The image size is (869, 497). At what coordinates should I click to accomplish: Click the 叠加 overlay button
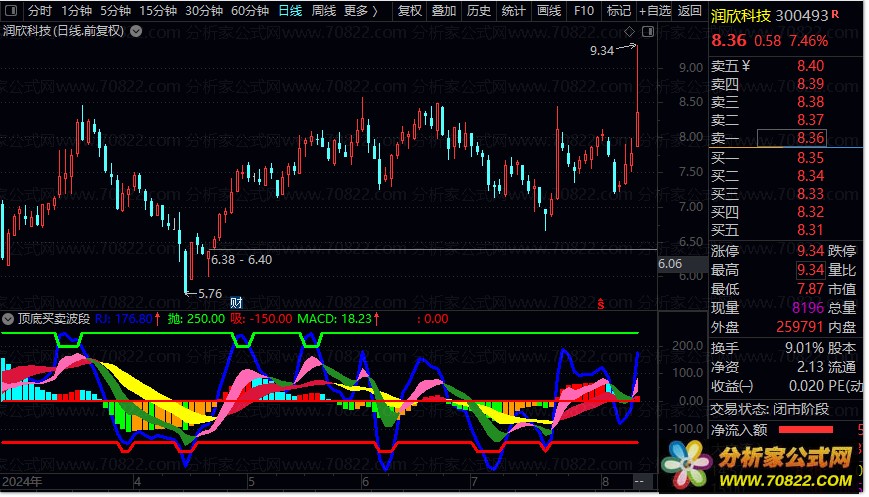tap(444, 11)
